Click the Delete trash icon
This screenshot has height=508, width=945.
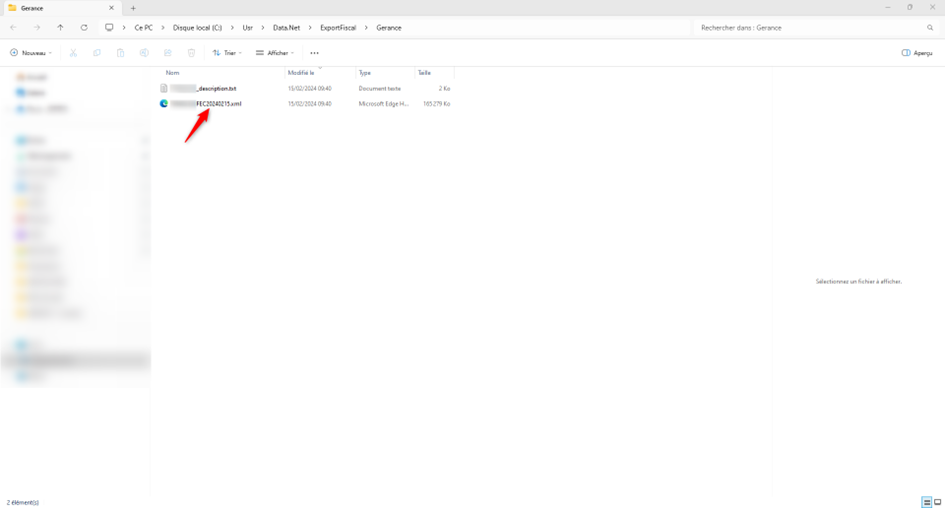[x=191, y=53]
